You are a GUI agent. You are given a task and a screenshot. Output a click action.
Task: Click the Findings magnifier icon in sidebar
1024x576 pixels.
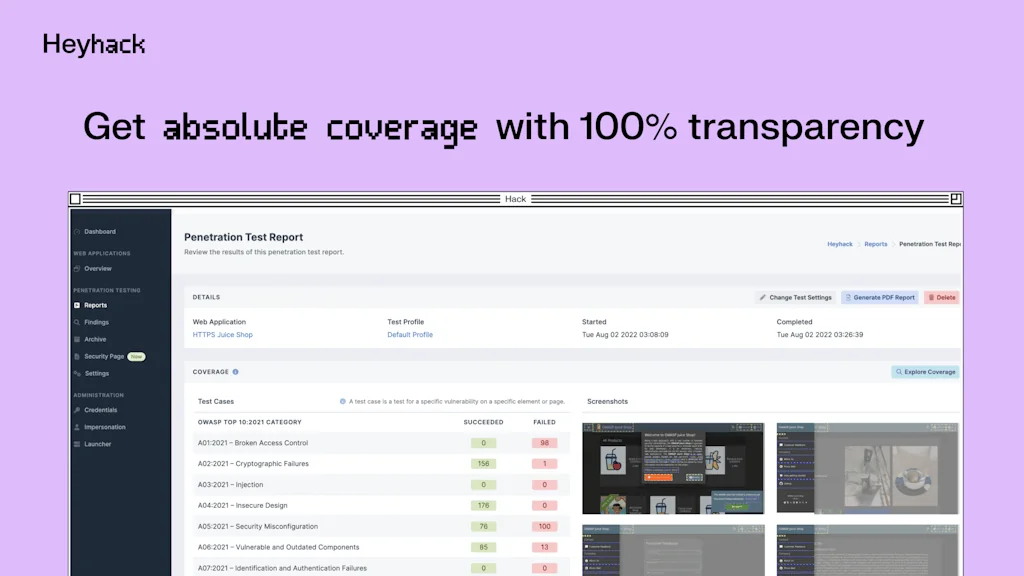77,323
